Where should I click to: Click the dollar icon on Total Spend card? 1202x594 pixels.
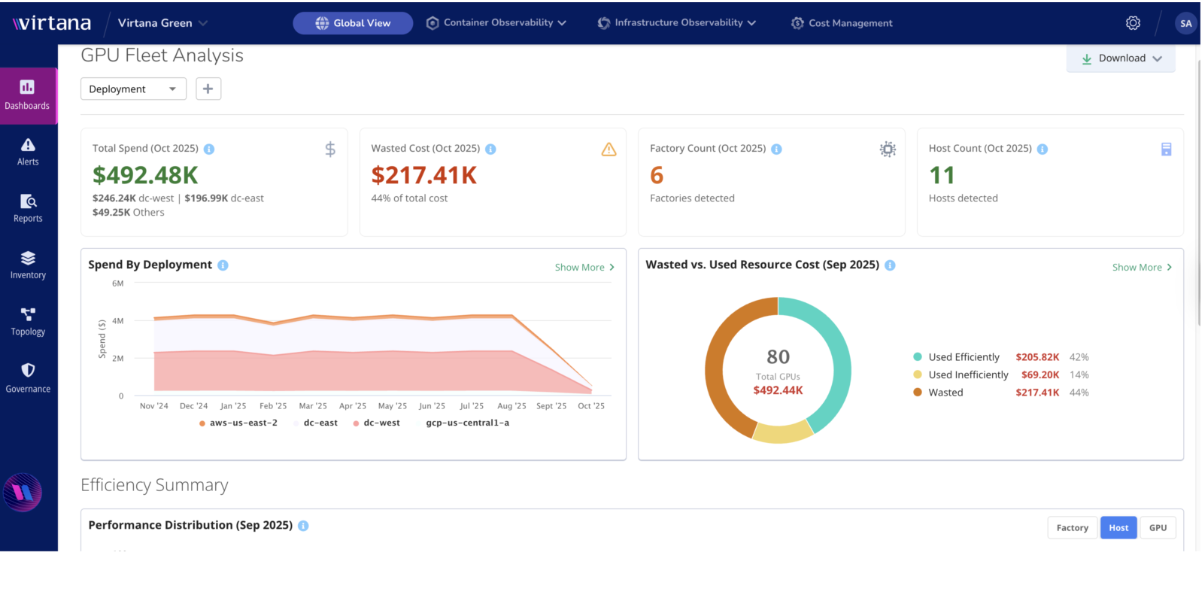point(329,148)
